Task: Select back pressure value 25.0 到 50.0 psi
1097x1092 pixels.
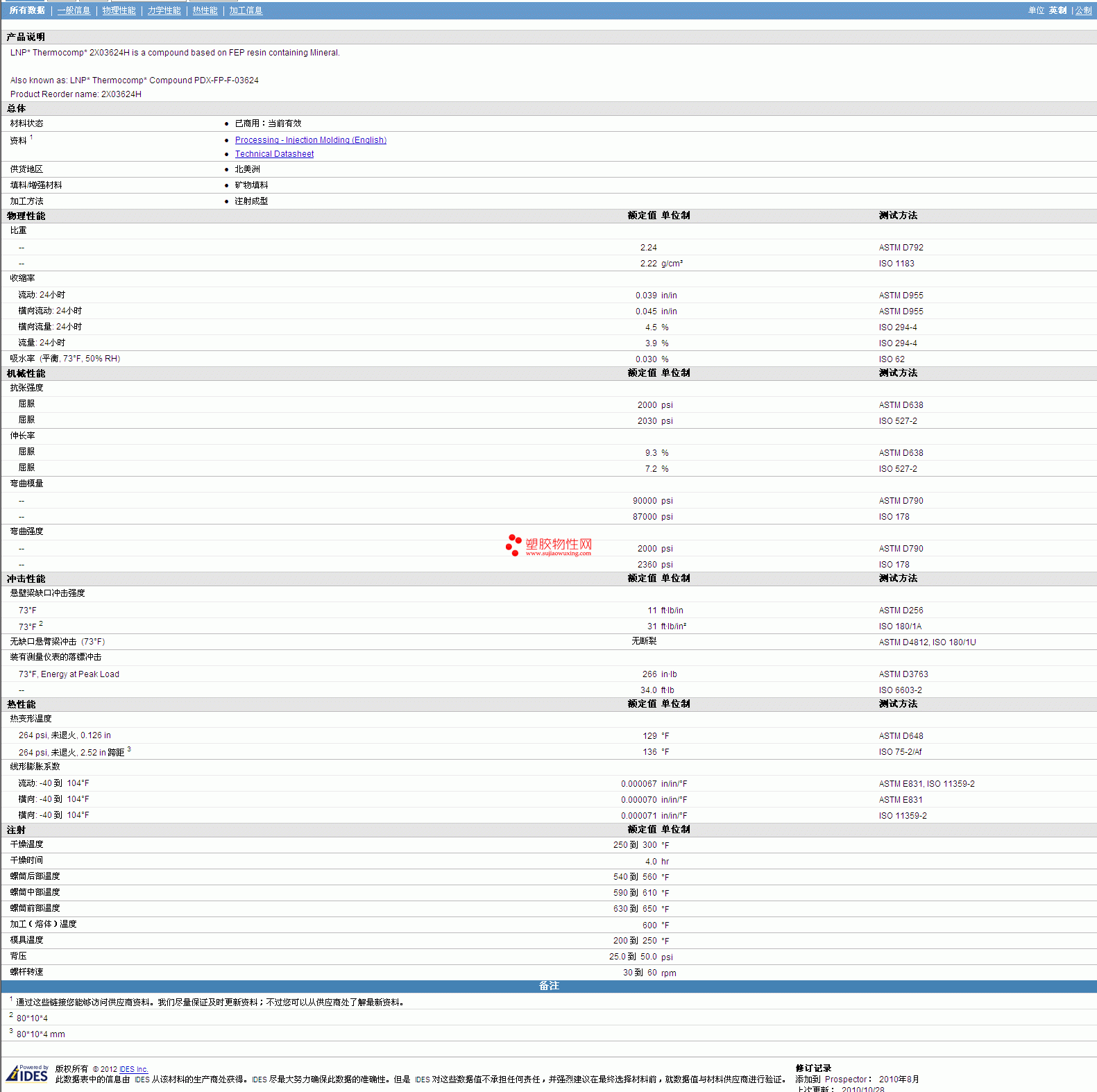Action: 641,957
